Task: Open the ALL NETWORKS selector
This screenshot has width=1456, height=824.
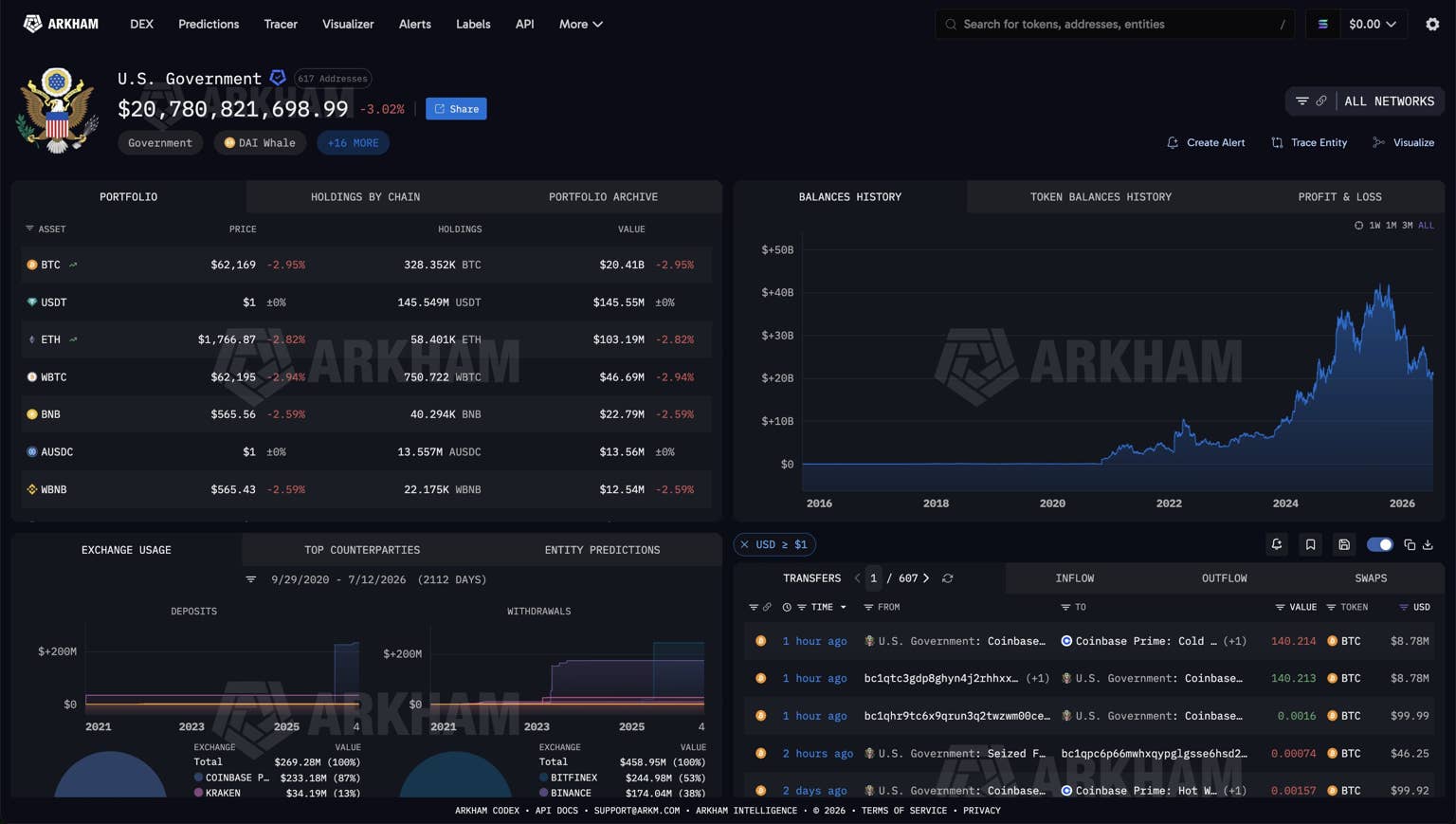Action: pos(1389,101)
